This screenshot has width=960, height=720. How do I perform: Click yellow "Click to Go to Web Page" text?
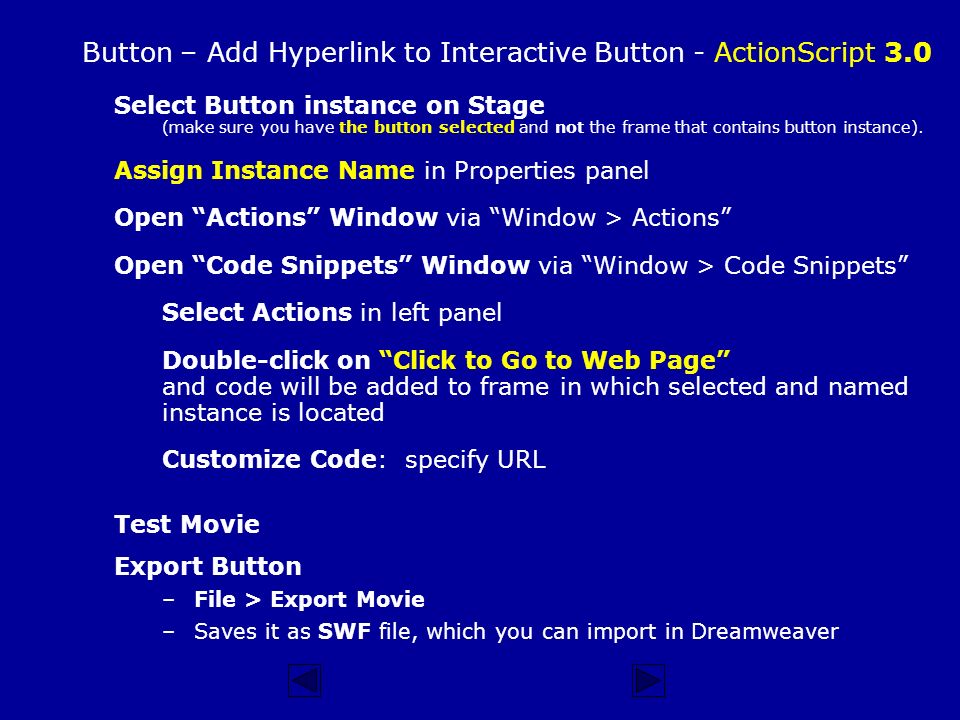[555, 361]
